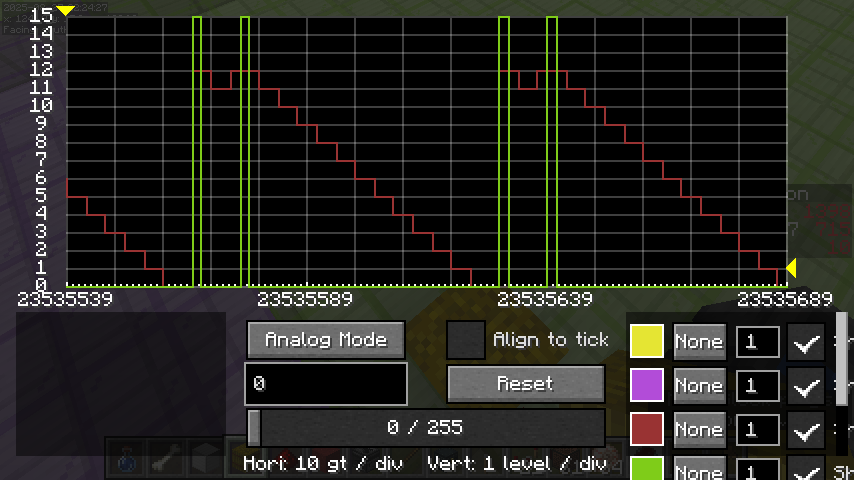This screenshot has height=480, width=854.
Task: Click the yellow level marker right of the graph
Action: click(791, 268)
